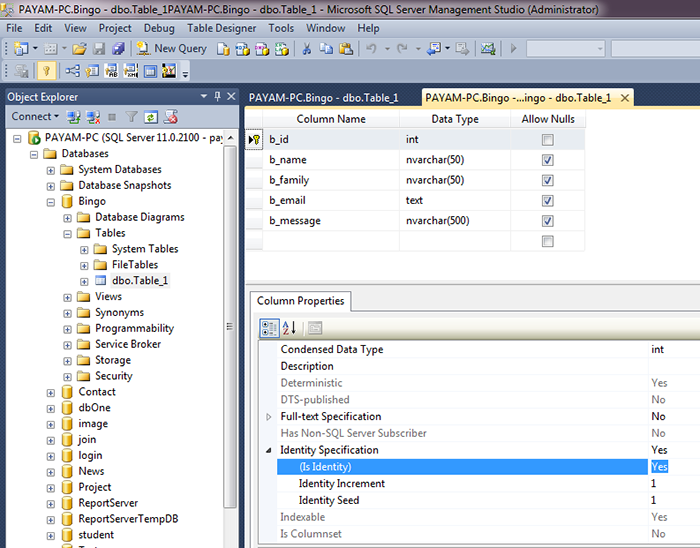
Task: Click the XMLA Query icon
Action: click(x=282, y=49)
